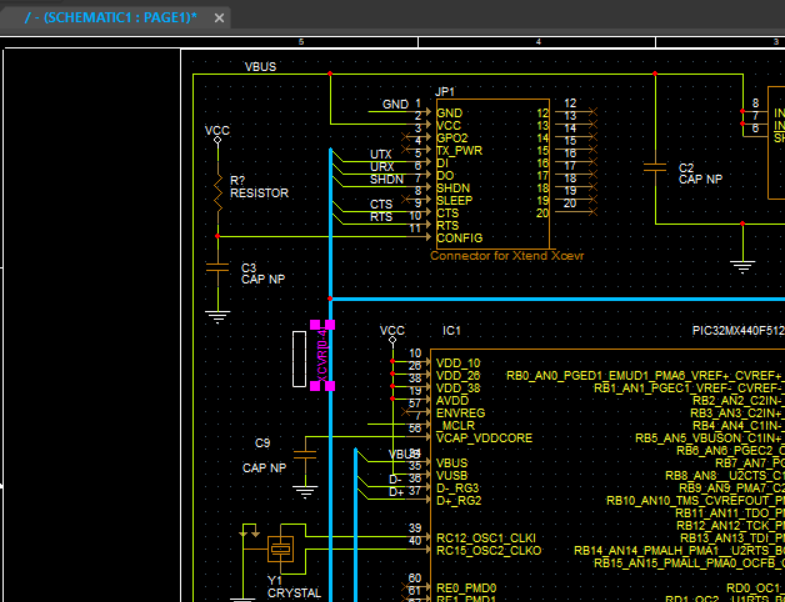785x602 pixels.
Task: Click the CAP NP value text of C2
Action: [700, 179]
